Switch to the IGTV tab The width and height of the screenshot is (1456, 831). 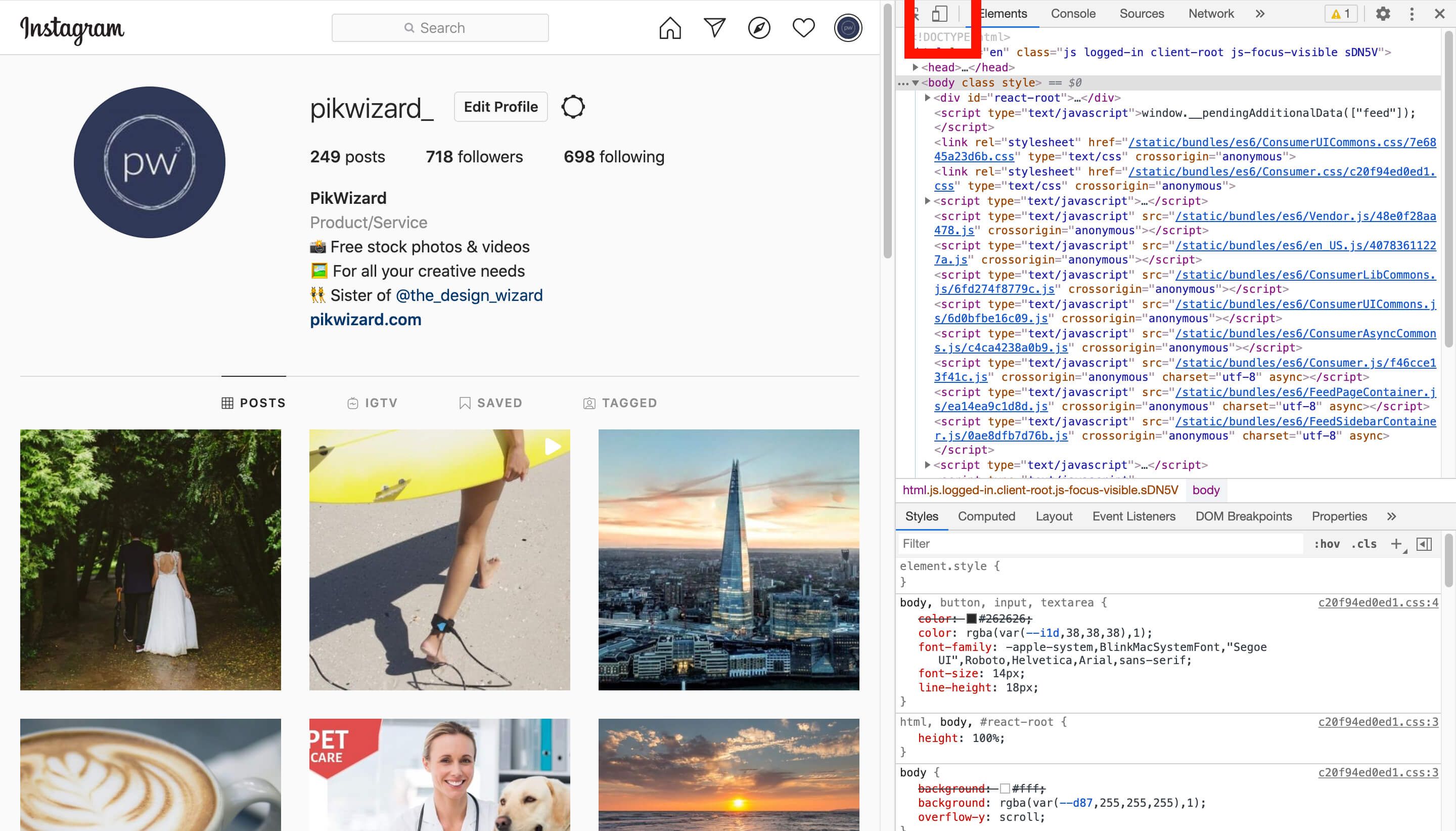point(372,403)
